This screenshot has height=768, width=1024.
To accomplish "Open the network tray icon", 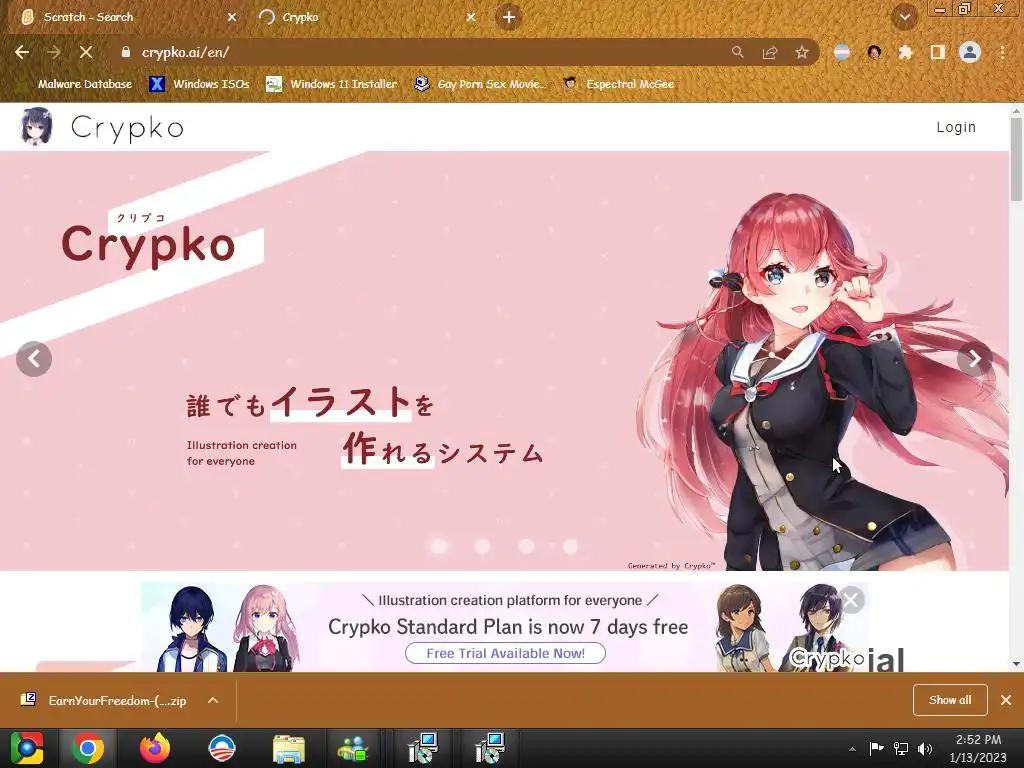I will point(901,748).
